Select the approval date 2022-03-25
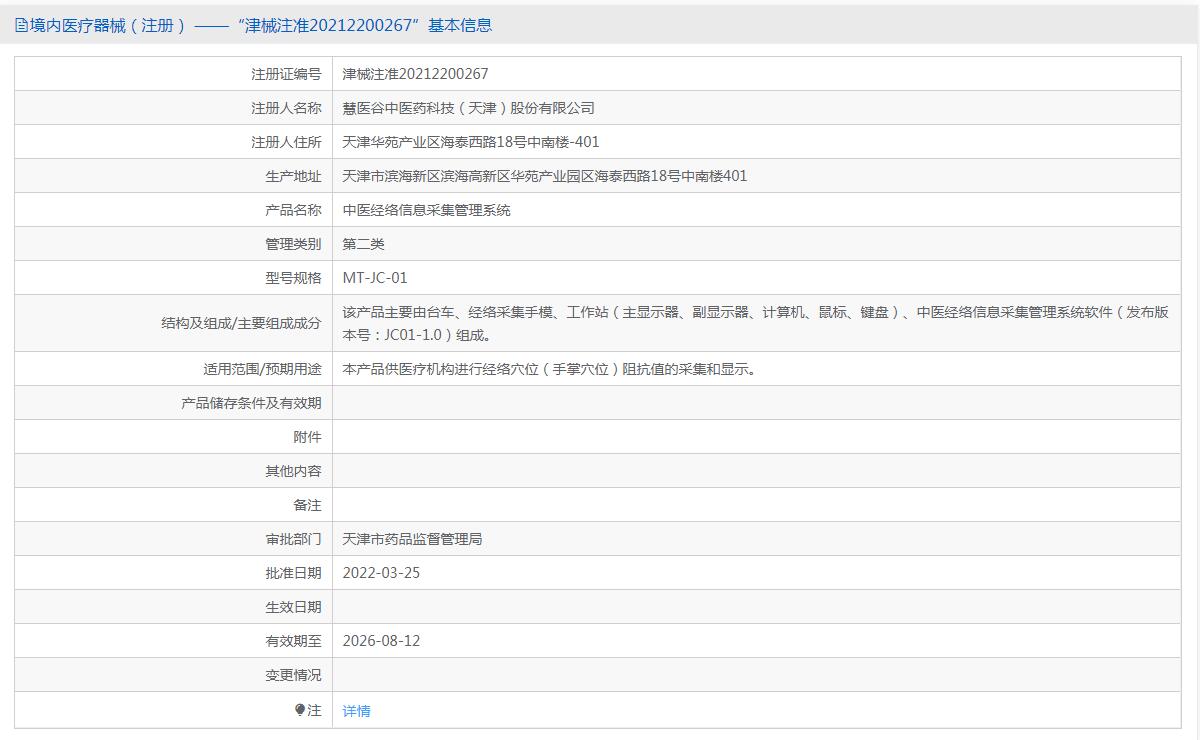Viewport: 1200px width, 740px height. (x=381, y=573)
